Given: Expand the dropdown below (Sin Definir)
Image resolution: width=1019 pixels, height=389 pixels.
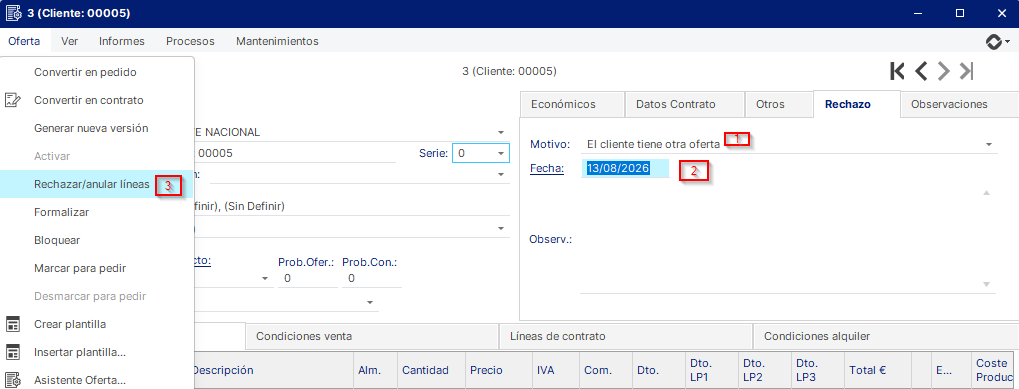Looking at the screenshot, I should pos(501,228).
